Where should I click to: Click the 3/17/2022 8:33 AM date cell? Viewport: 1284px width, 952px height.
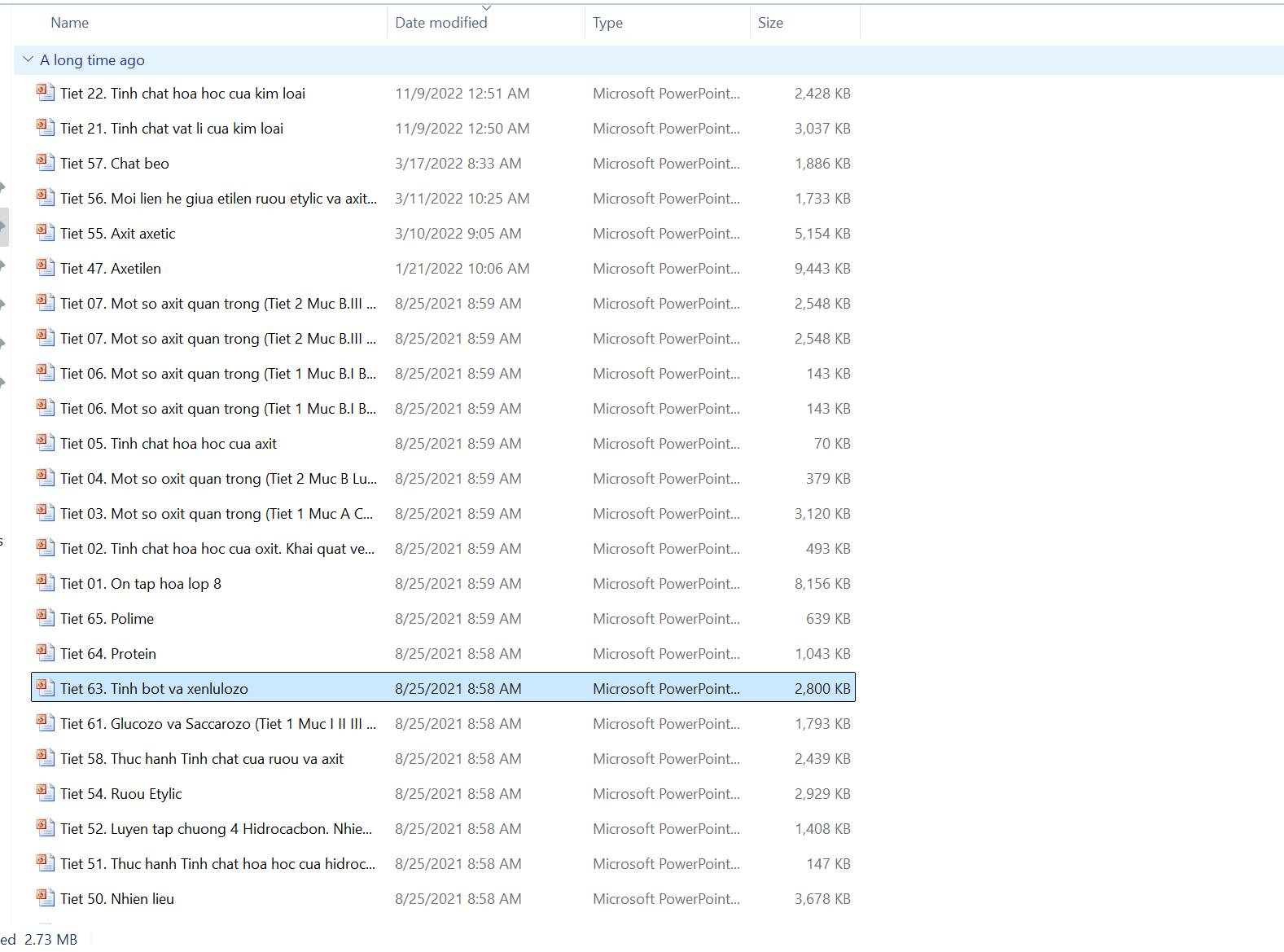pyautogui.click(x=458, y=164)
